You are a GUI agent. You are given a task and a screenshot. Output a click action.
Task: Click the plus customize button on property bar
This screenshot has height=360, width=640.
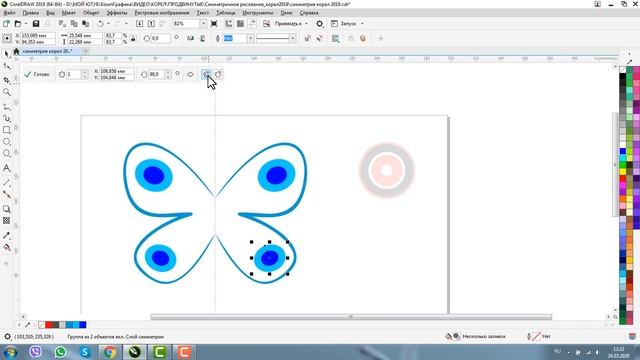point(380,38)
